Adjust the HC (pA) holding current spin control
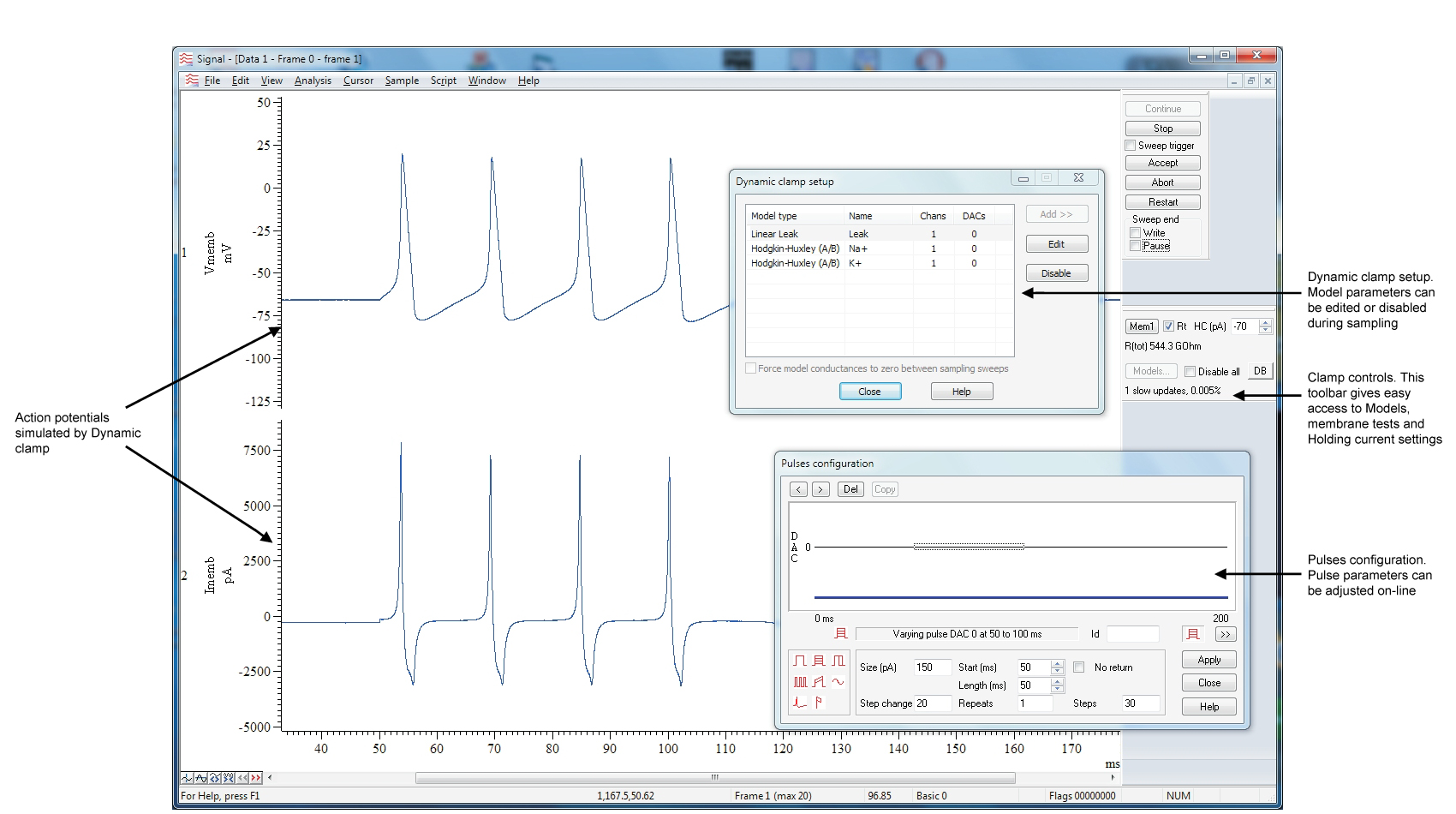Image resolution: width=1456 pixels, height=814 pixels. pos(1265,326)
